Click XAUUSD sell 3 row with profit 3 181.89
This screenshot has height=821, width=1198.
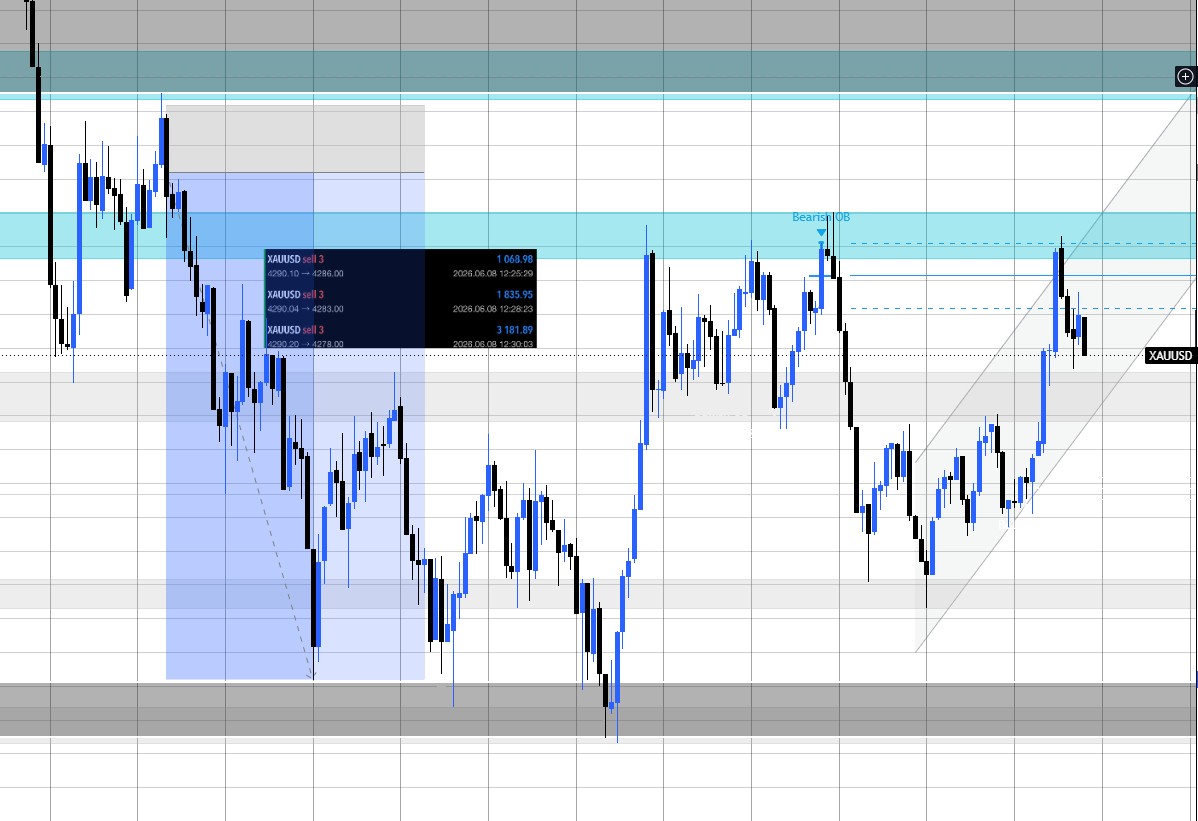[400, 336]
